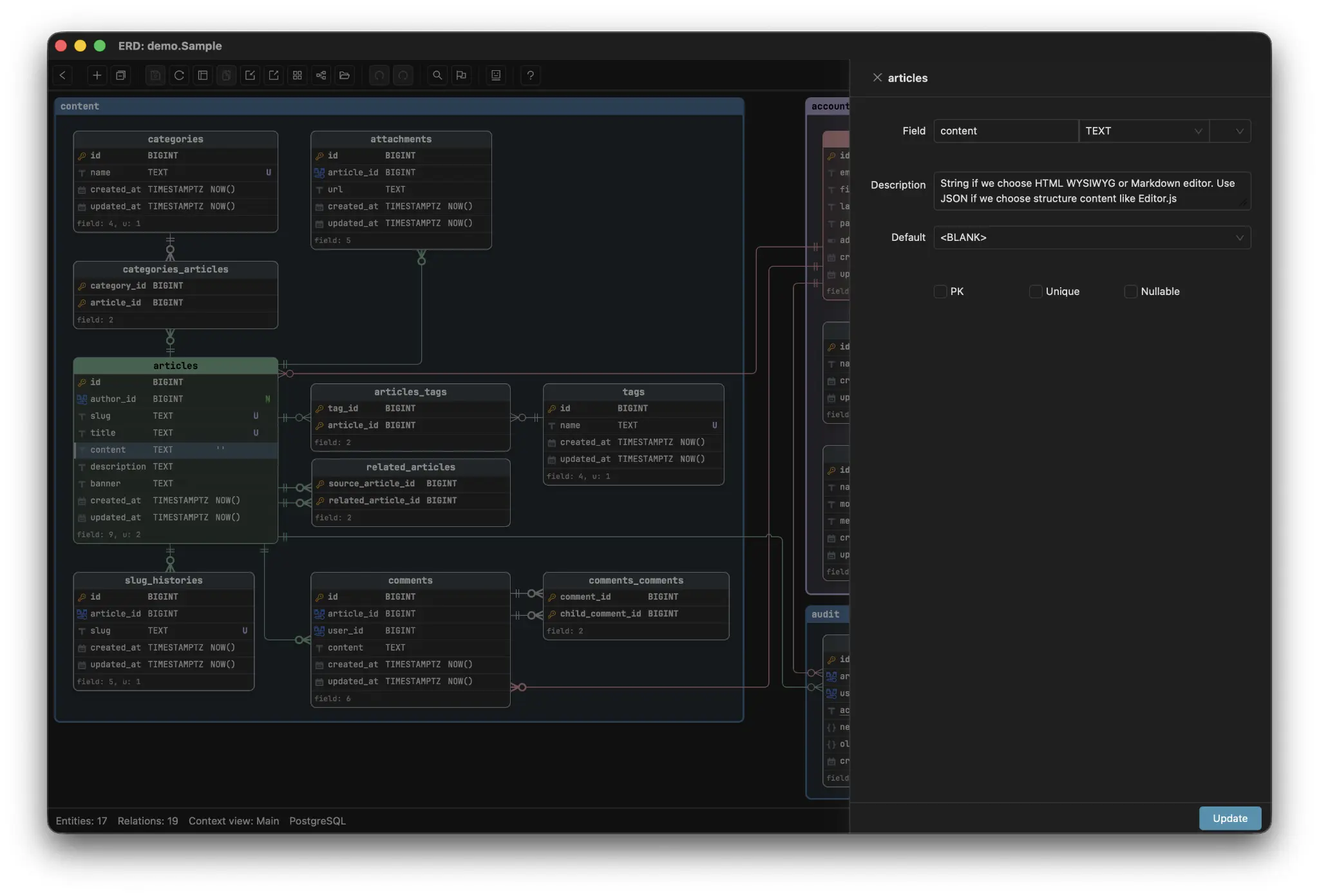
Task: Click the collapse-all stacked squares icon
Action: pyautogui.click(x=120, y=75)
